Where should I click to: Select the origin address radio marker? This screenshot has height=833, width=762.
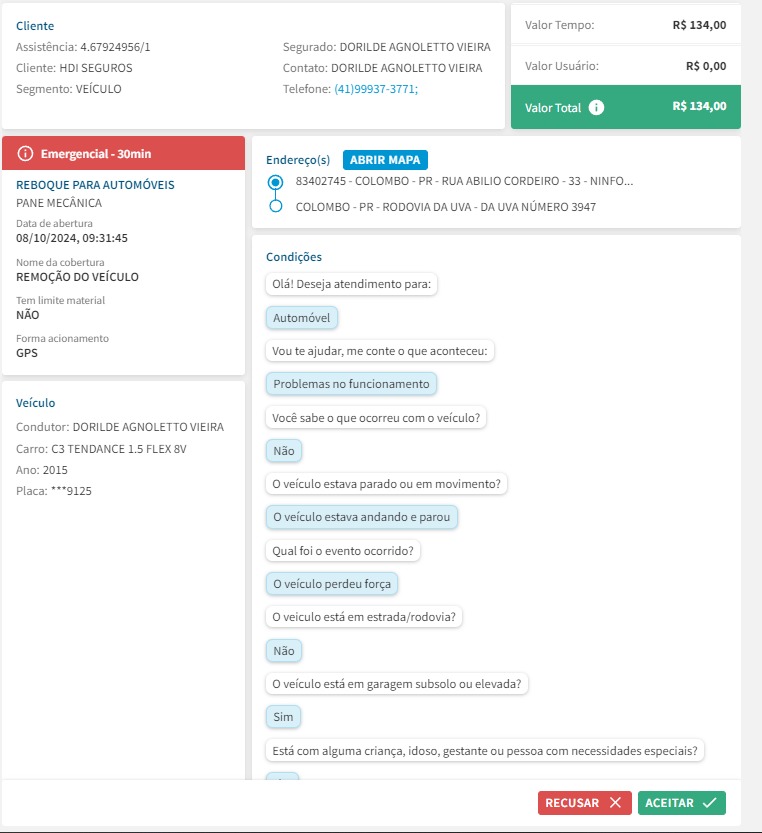[x=276, y=182]
